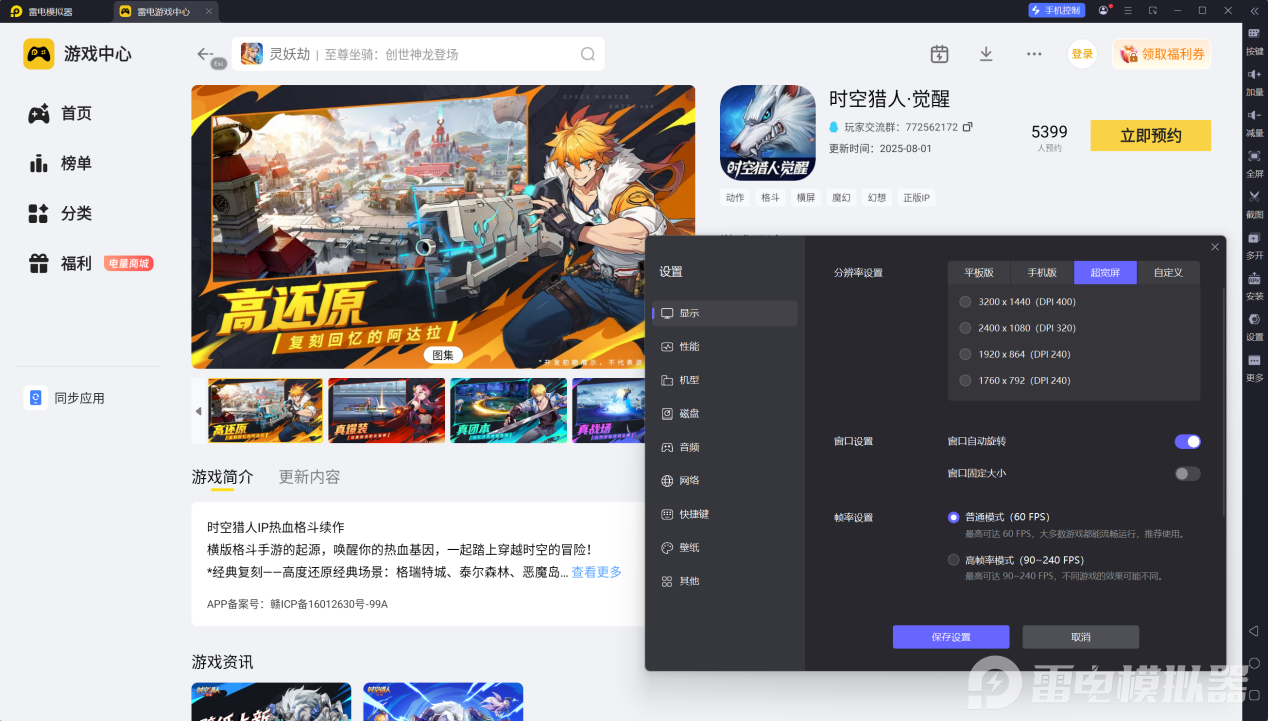Close the settings dialog

(x=1215, y=246)
